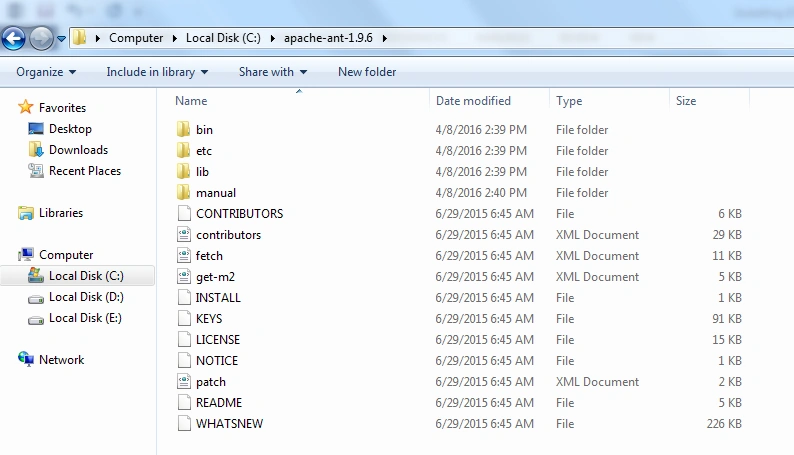
Task: Click the Network label in navigation pane
Action: 61,360
